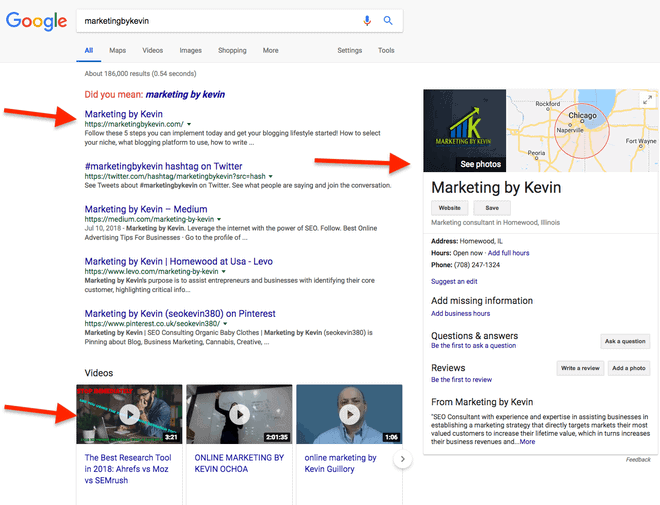Open the More search category menu
Viewport: 660px width, 505px height.
271,50
